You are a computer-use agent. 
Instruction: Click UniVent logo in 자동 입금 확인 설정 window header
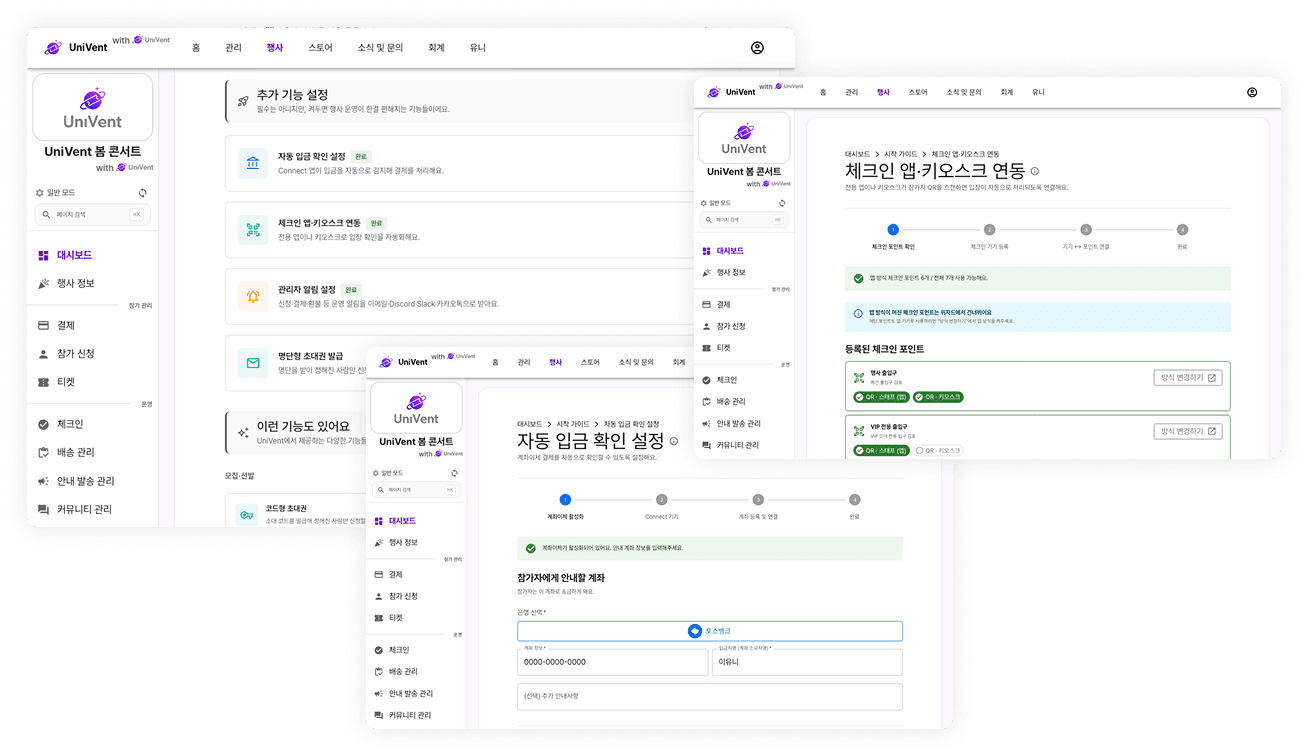(x=404, y=362)
